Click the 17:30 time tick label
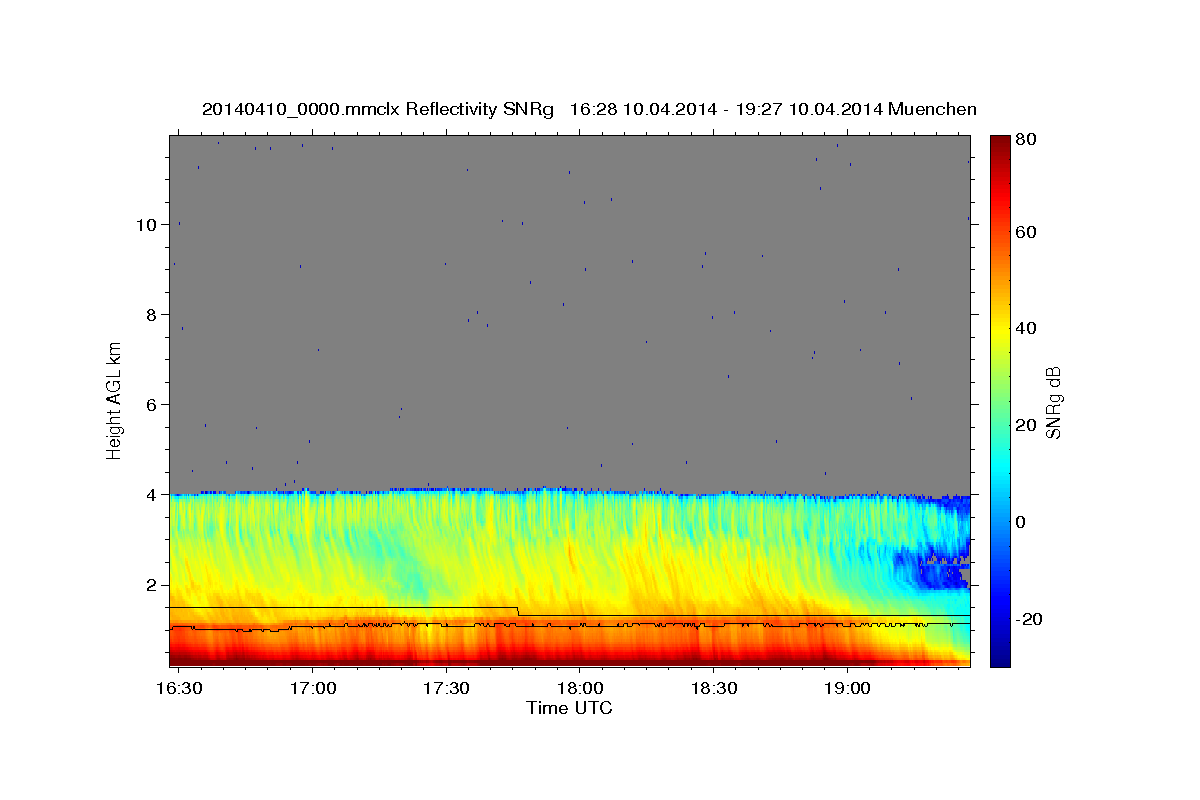The width and height of the screenshot is (1200, 800). click(446, 689)
